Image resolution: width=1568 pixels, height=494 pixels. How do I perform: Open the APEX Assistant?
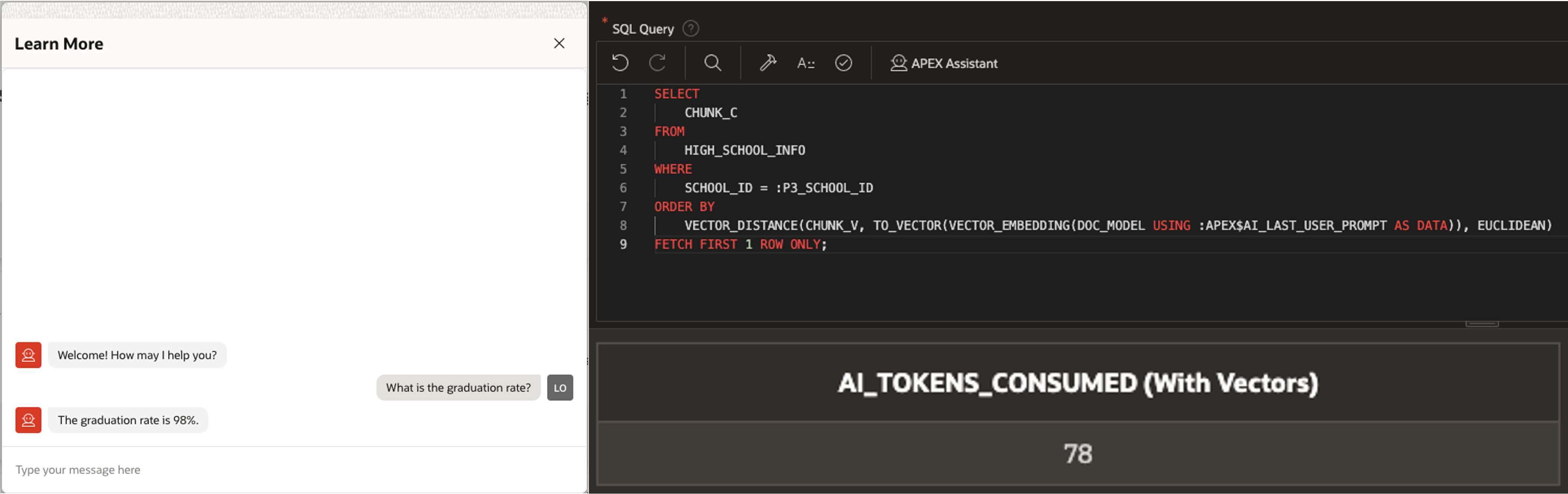[x=943, y=63]
